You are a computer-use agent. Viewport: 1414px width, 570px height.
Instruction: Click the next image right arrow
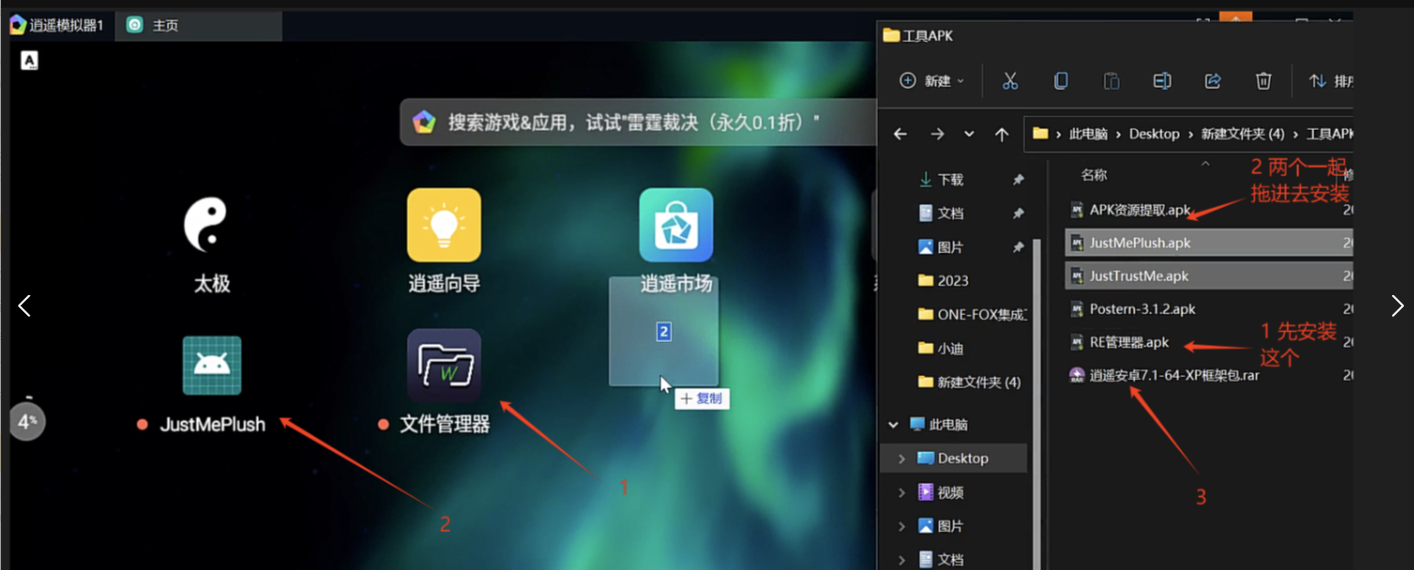(x=1397, y=306)
